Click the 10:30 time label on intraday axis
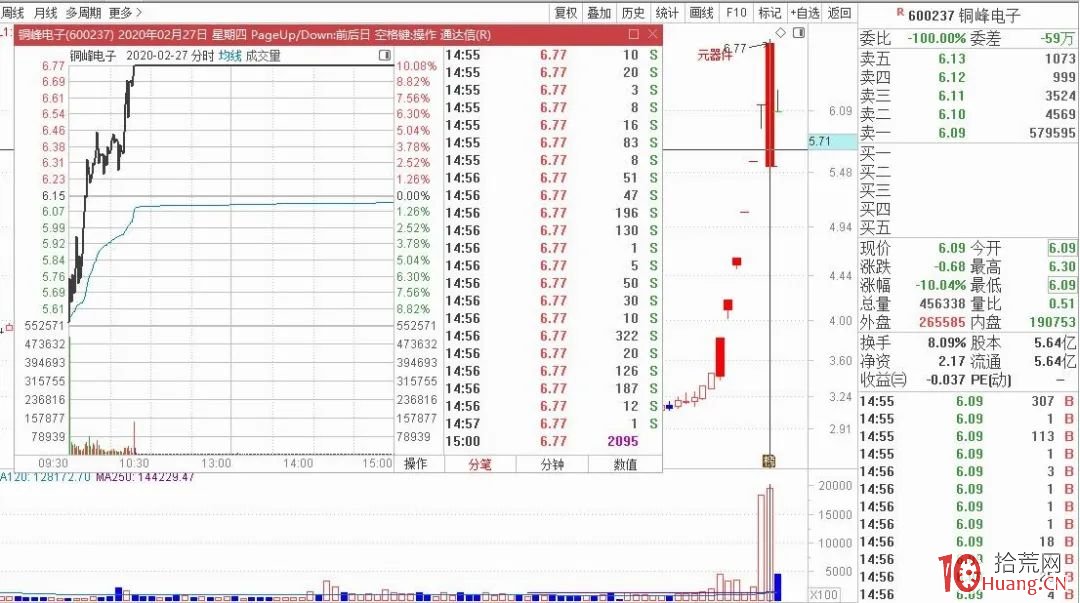 134,463
